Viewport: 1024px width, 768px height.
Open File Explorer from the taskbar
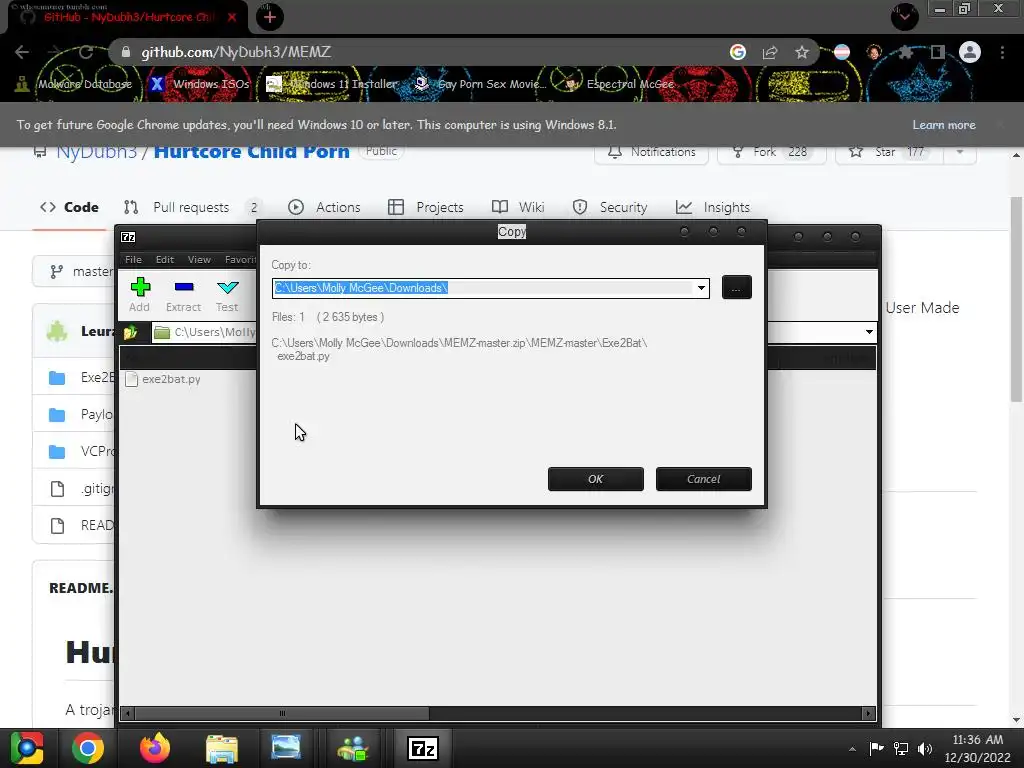(222, 748)
